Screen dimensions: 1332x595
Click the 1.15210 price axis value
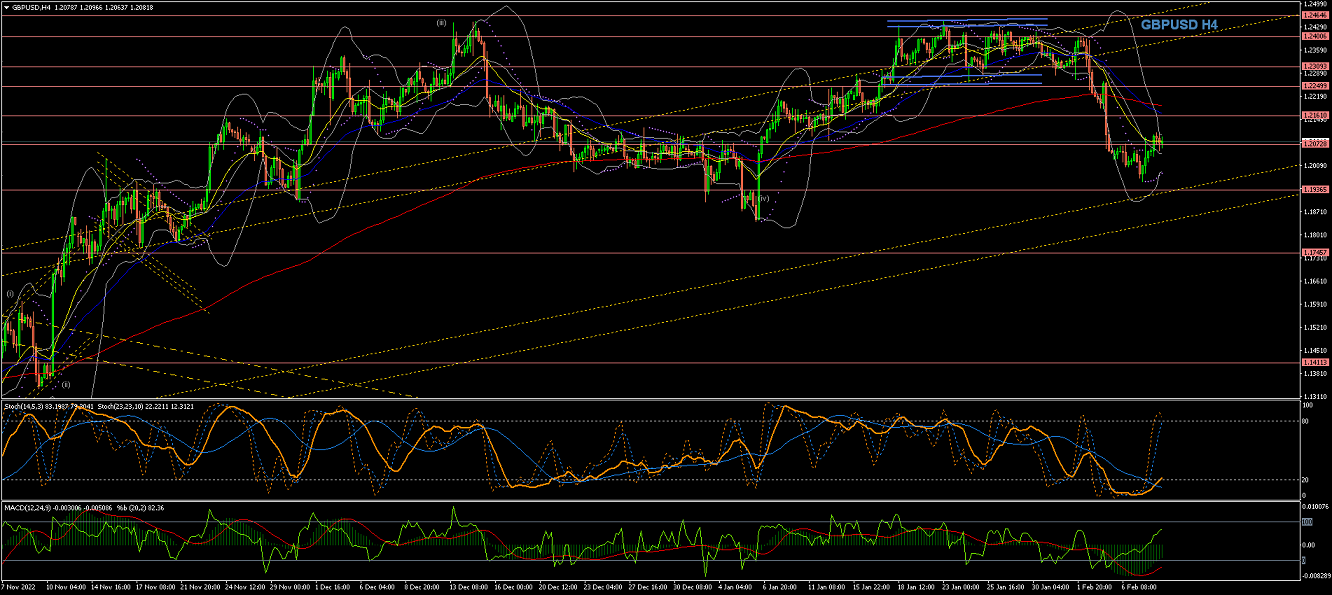(x=1316, y=328)
